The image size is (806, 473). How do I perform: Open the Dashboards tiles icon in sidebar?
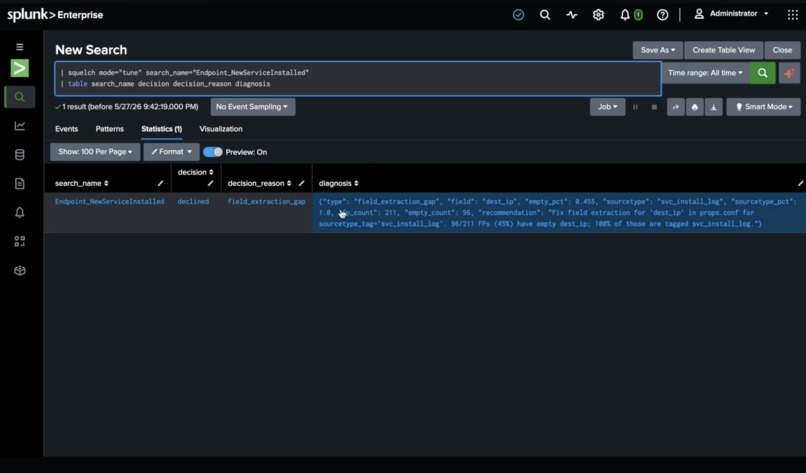coord(20,241)
